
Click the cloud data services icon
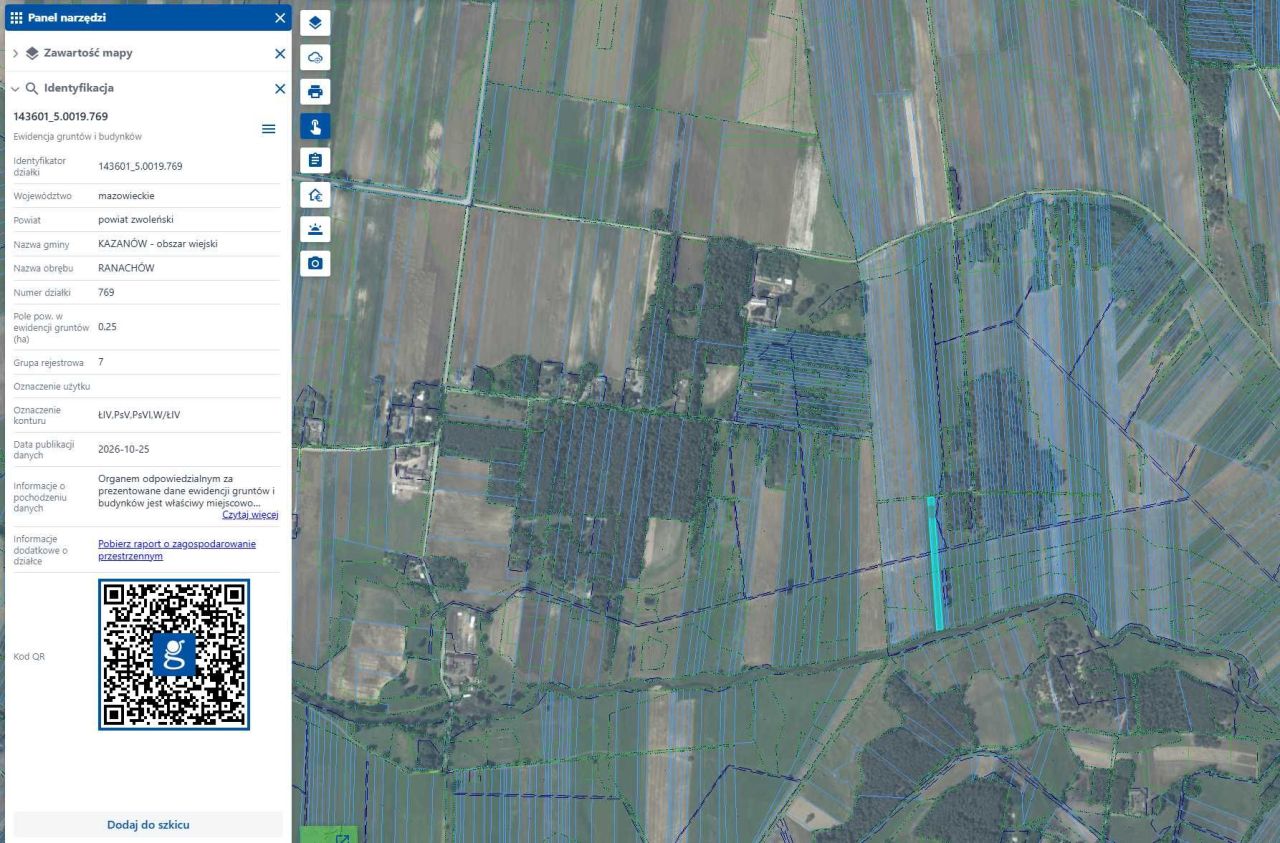pos(315,57)
